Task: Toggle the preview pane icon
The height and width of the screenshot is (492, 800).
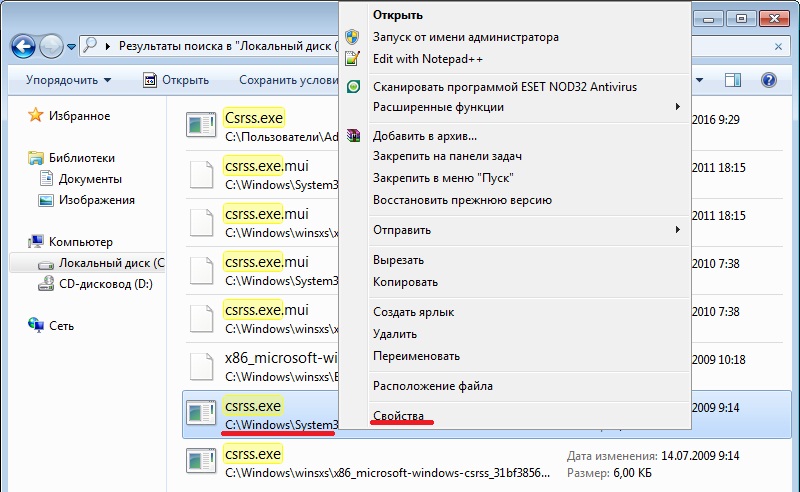Action: point(733,80)
